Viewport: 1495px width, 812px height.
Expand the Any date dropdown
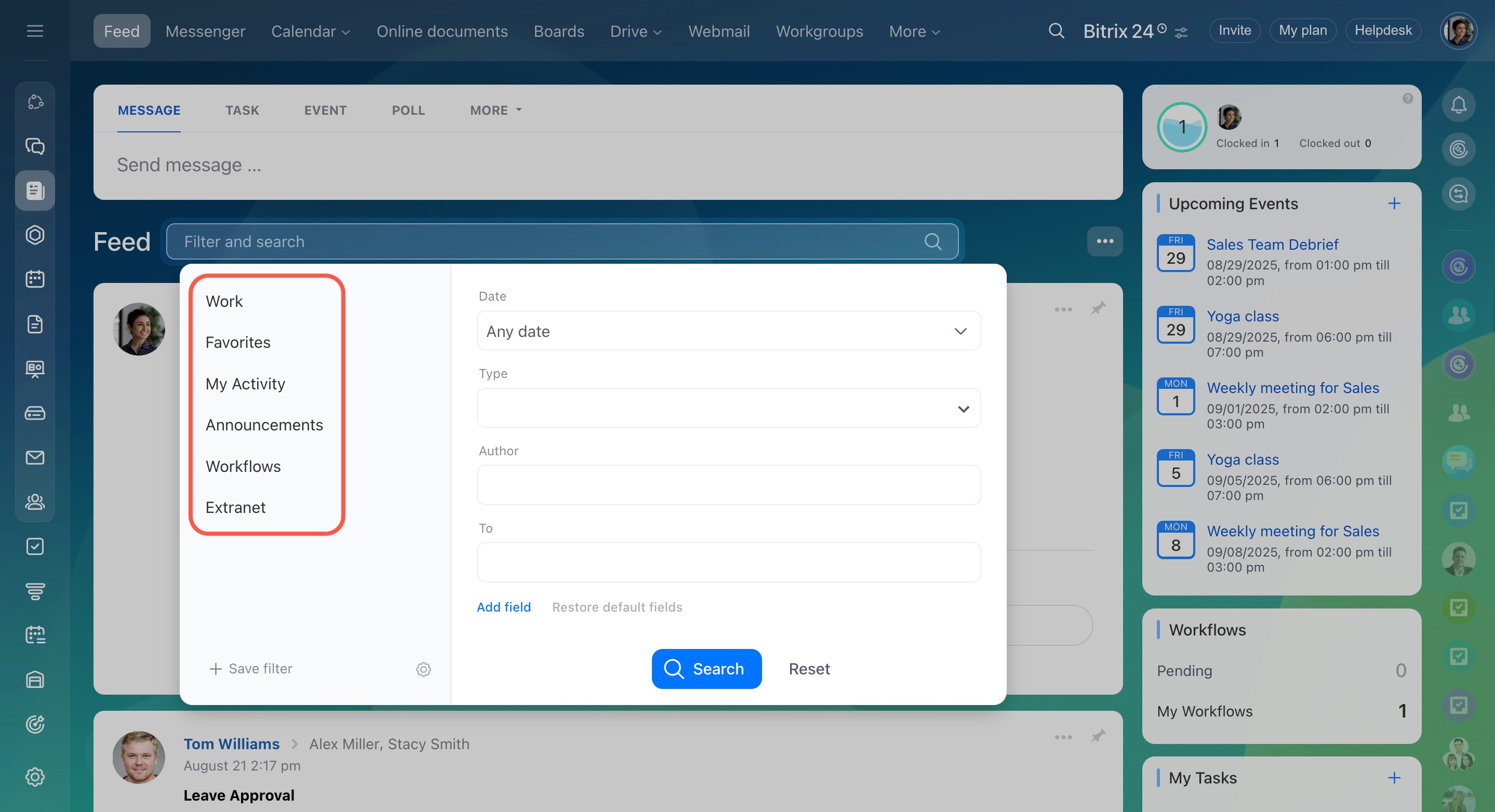click(x=728, y=331)
